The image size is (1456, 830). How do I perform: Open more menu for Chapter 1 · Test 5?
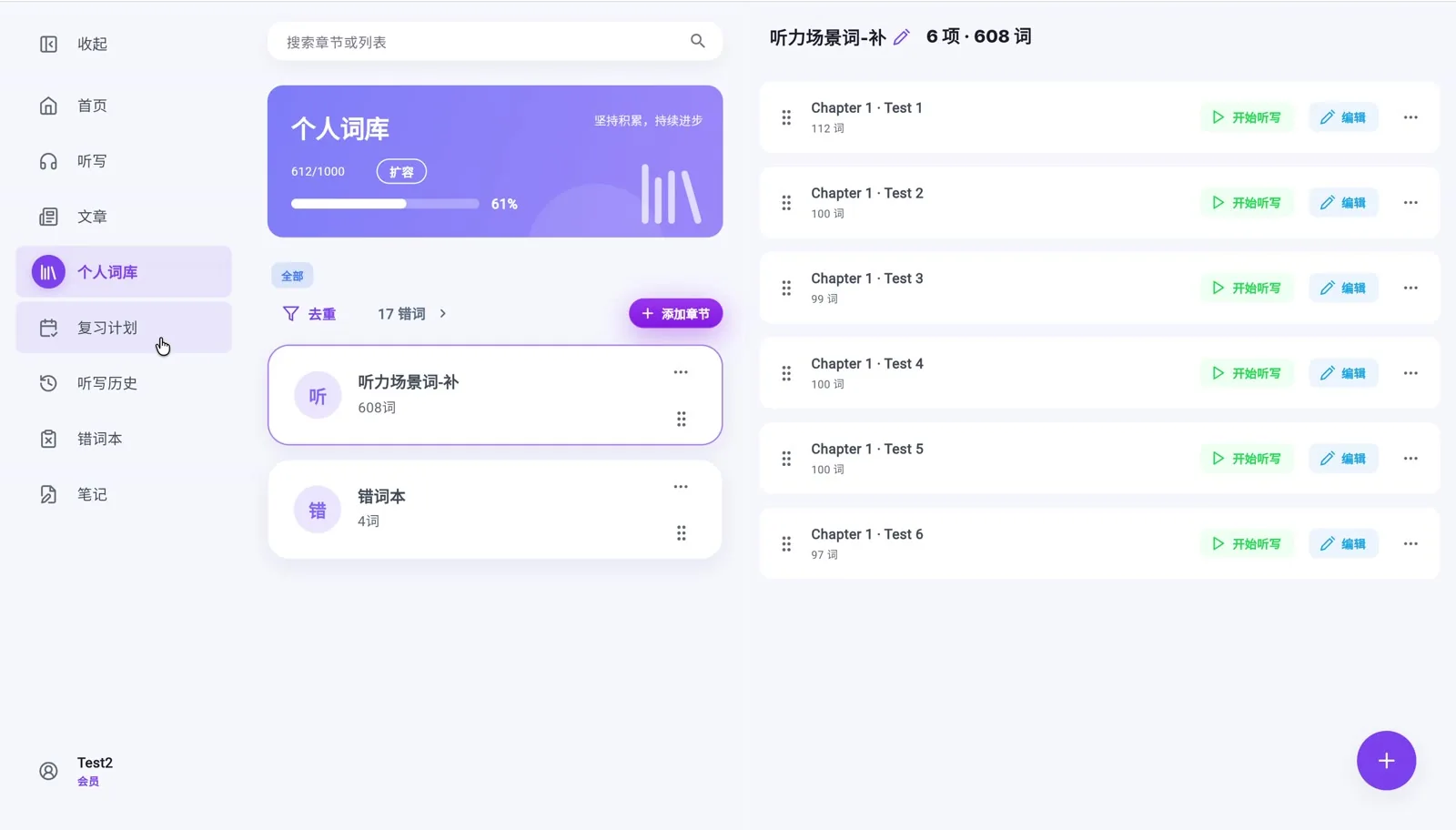[1410, 459]
